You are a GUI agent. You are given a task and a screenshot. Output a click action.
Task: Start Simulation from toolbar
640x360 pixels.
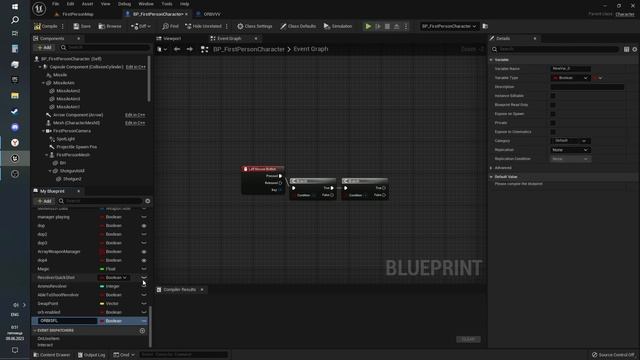point(338,26)
